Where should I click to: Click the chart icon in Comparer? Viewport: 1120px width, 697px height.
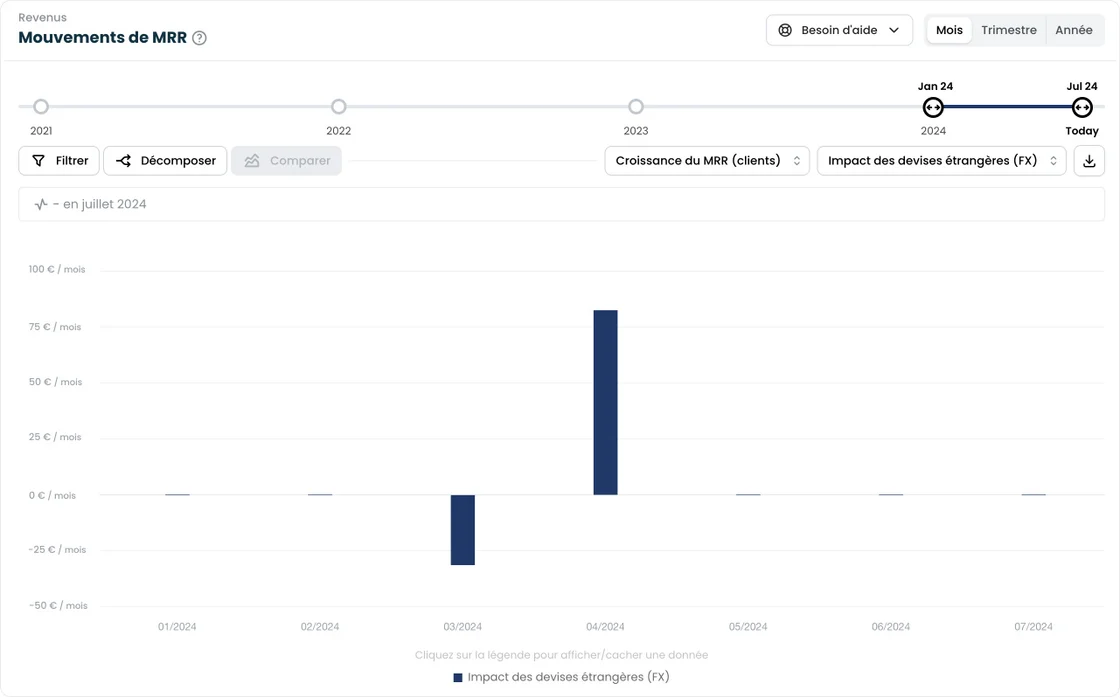click(252, 161)
